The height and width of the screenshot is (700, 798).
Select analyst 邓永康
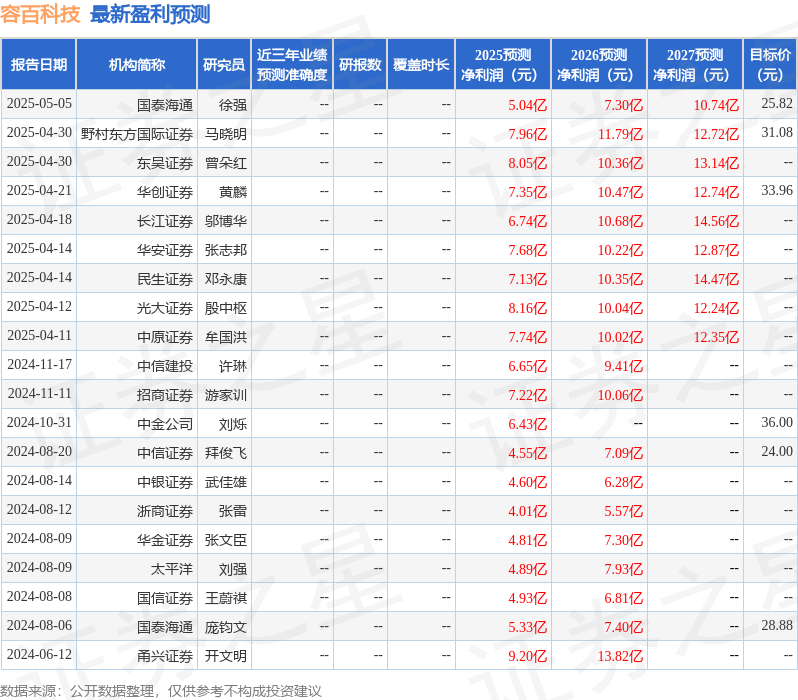point(226,279)
